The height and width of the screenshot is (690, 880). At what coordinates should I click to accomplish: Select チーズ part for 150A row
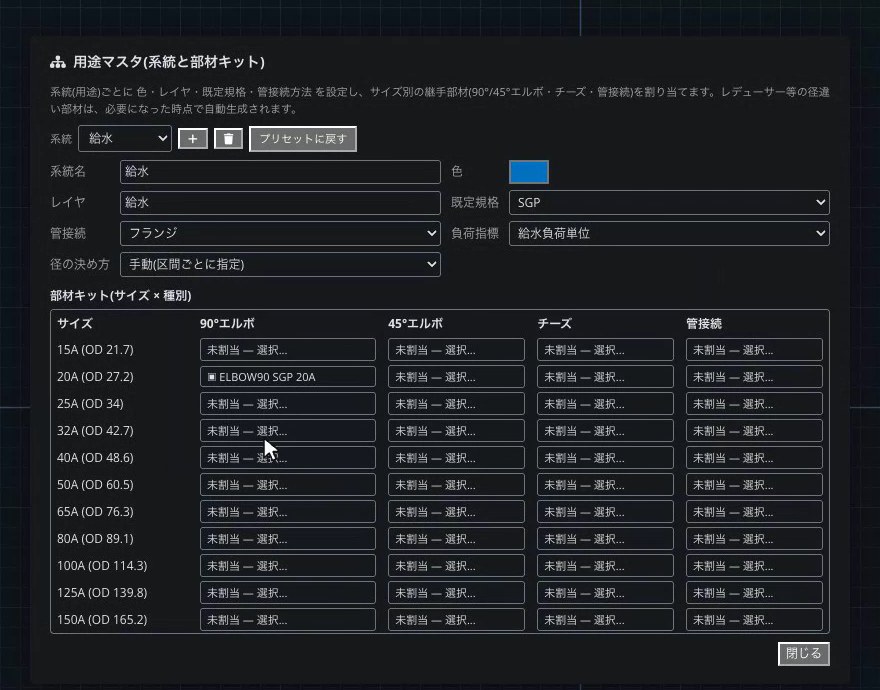pyautogui.click(x=605, y=619)
